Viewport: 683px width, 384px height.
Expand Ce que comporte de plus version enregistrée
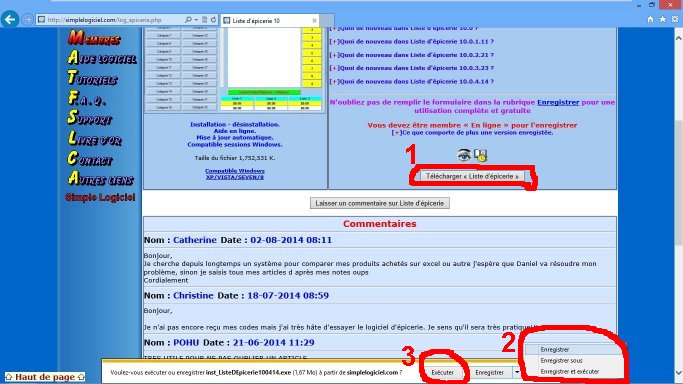(x=472, y=133)
